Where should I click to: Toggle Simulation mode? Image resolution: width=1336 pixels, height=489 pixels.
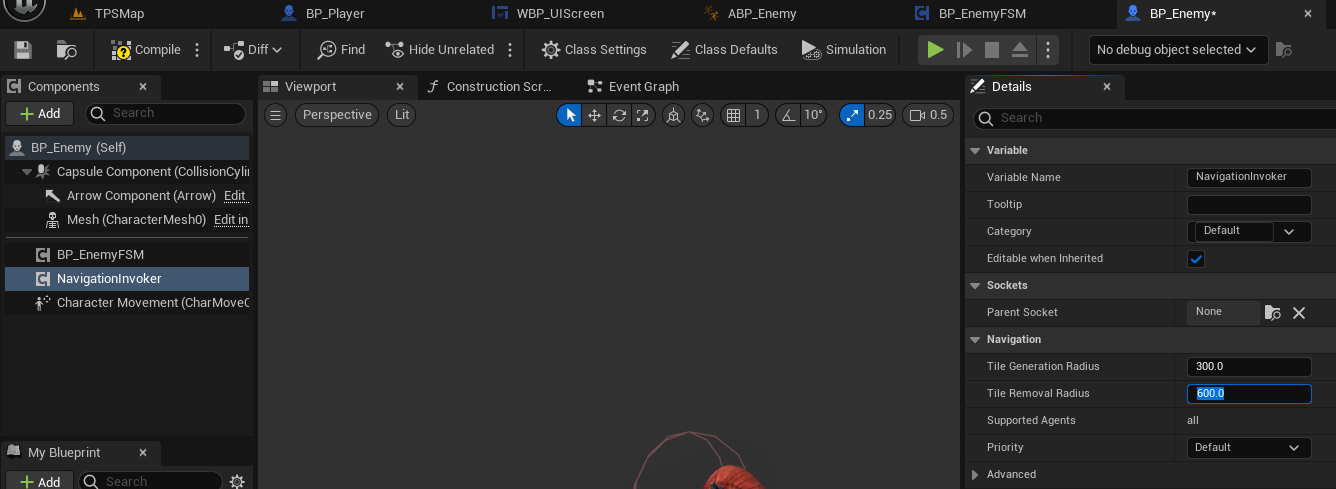tap(844, 50)
